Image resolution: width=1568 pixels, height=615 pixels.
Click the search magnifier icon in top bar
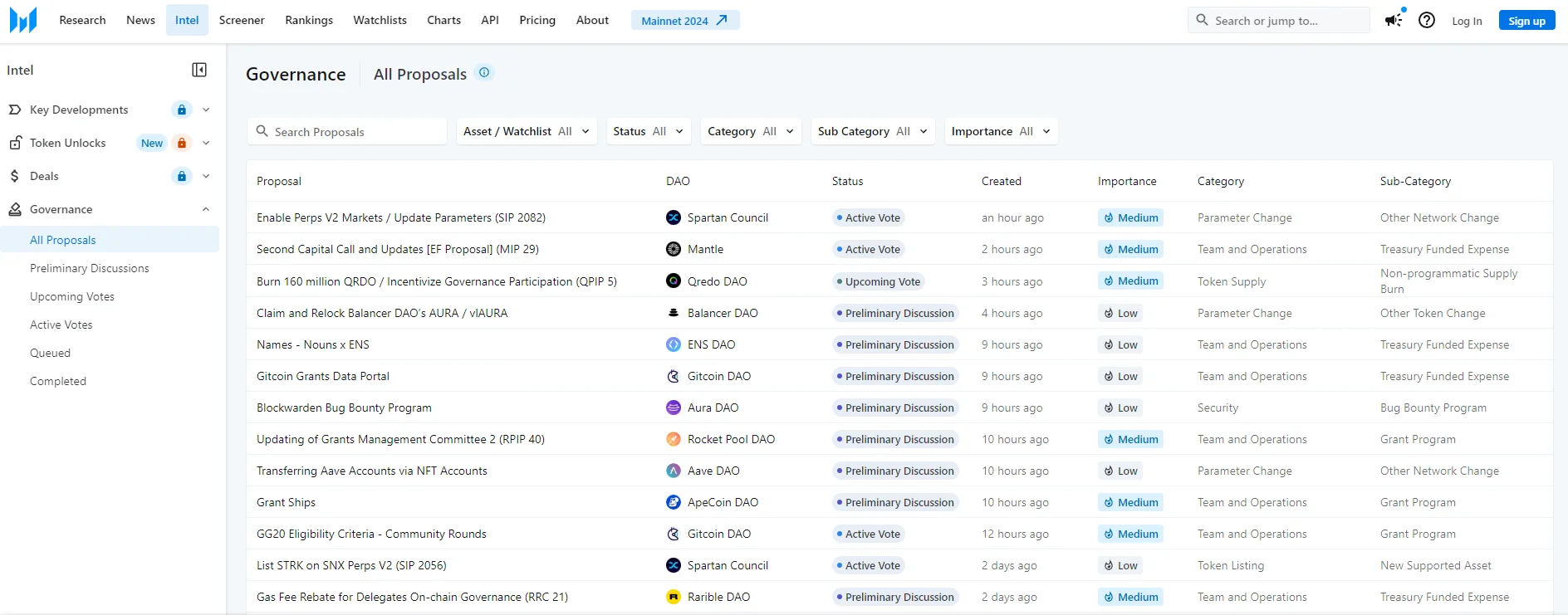[1202, 20]
